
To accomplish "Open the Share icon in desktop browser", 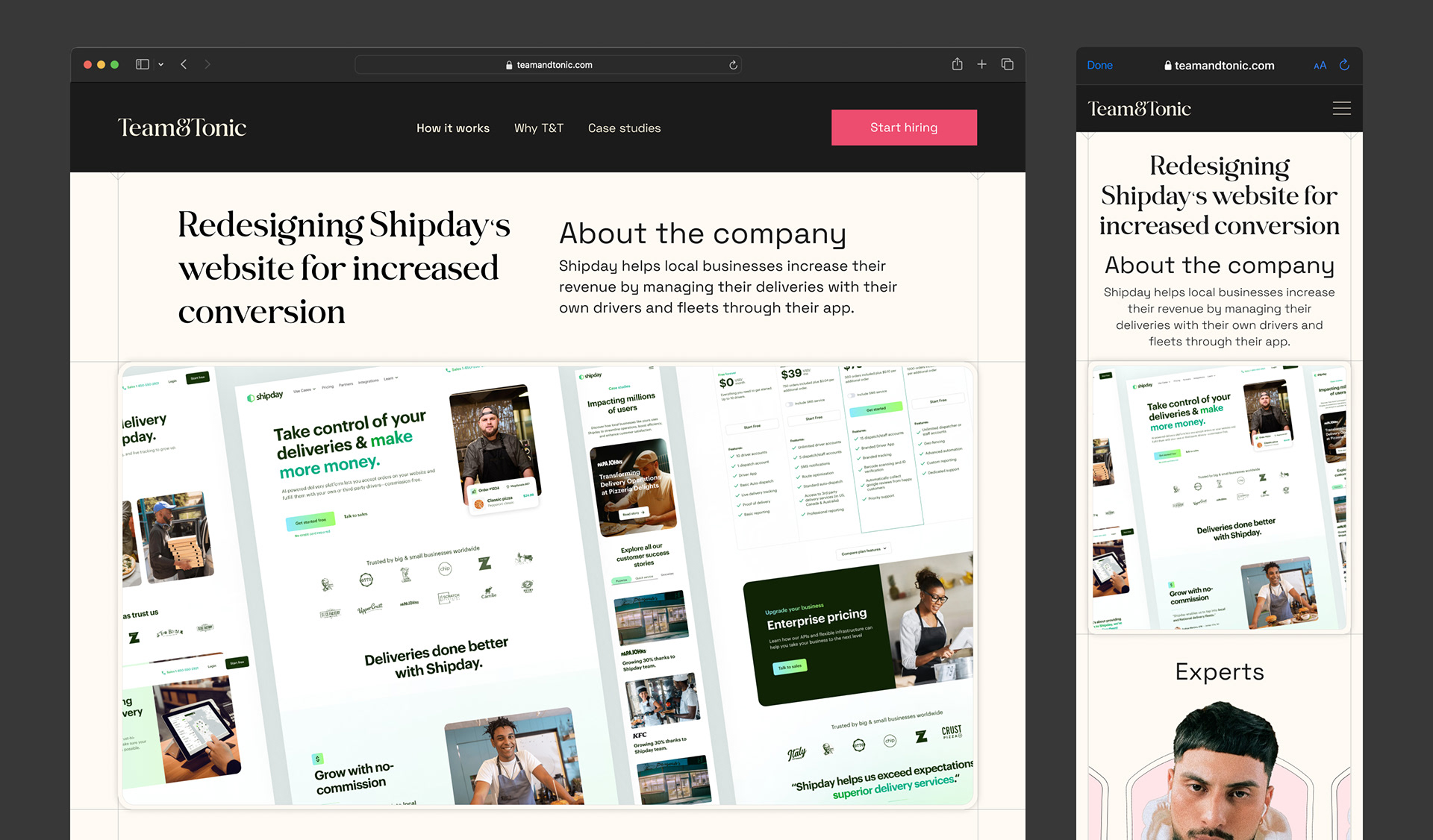I will (x=957, y=64).
